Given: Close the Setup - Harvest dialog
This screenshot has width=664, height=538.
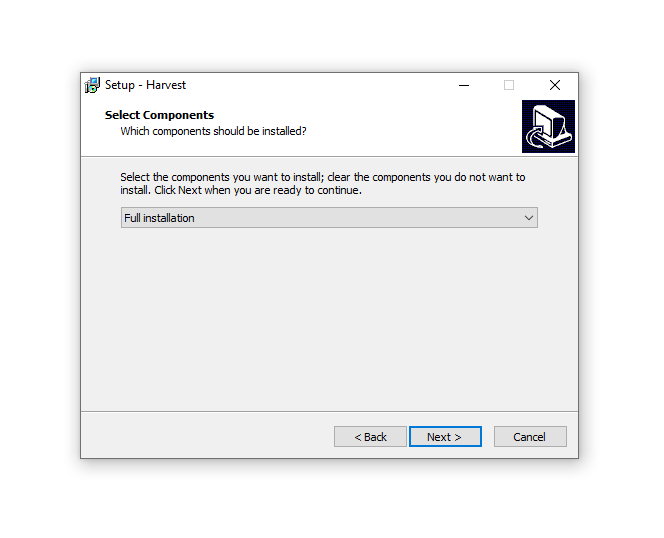Looking at the screenshot, I should coord(555,85).
